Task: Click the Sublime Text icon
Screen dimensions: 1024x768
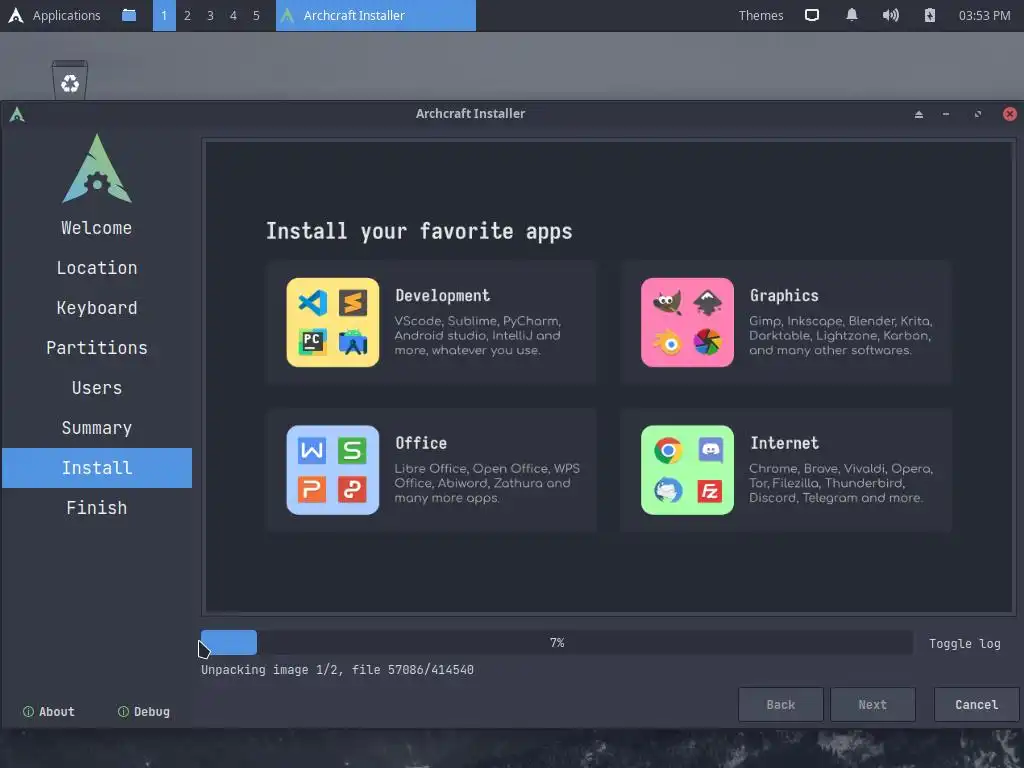Action: click(353, 303)
